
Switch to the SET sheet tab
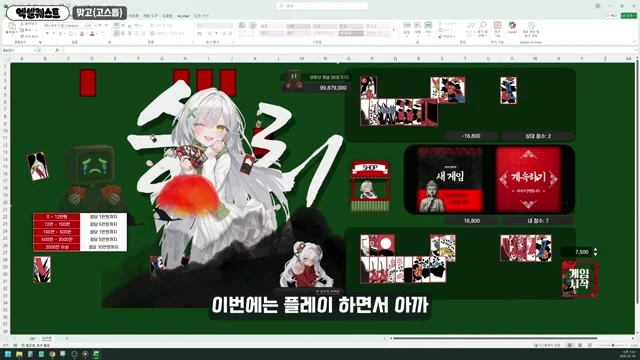pyautogui.click(x=32, y=338)
